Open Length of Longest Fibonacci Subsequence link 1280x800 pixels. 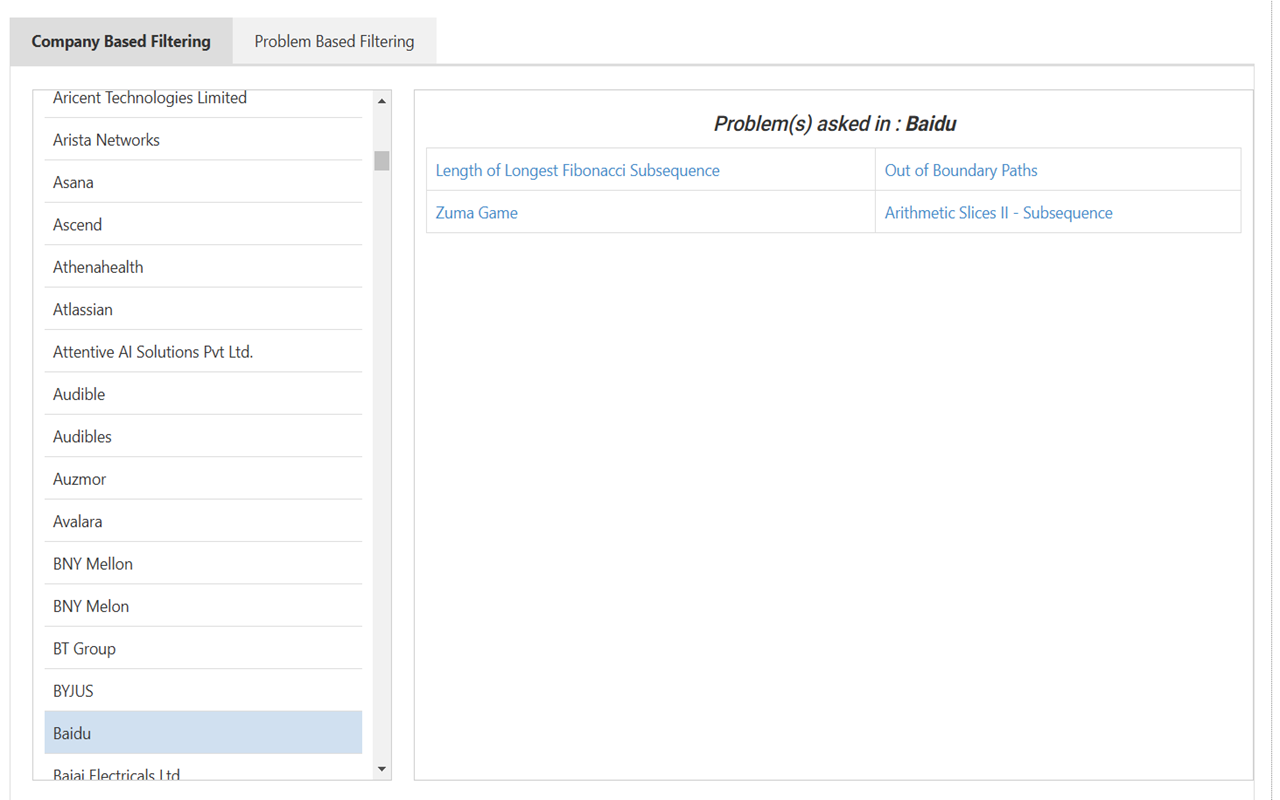[x=577, y=170]
